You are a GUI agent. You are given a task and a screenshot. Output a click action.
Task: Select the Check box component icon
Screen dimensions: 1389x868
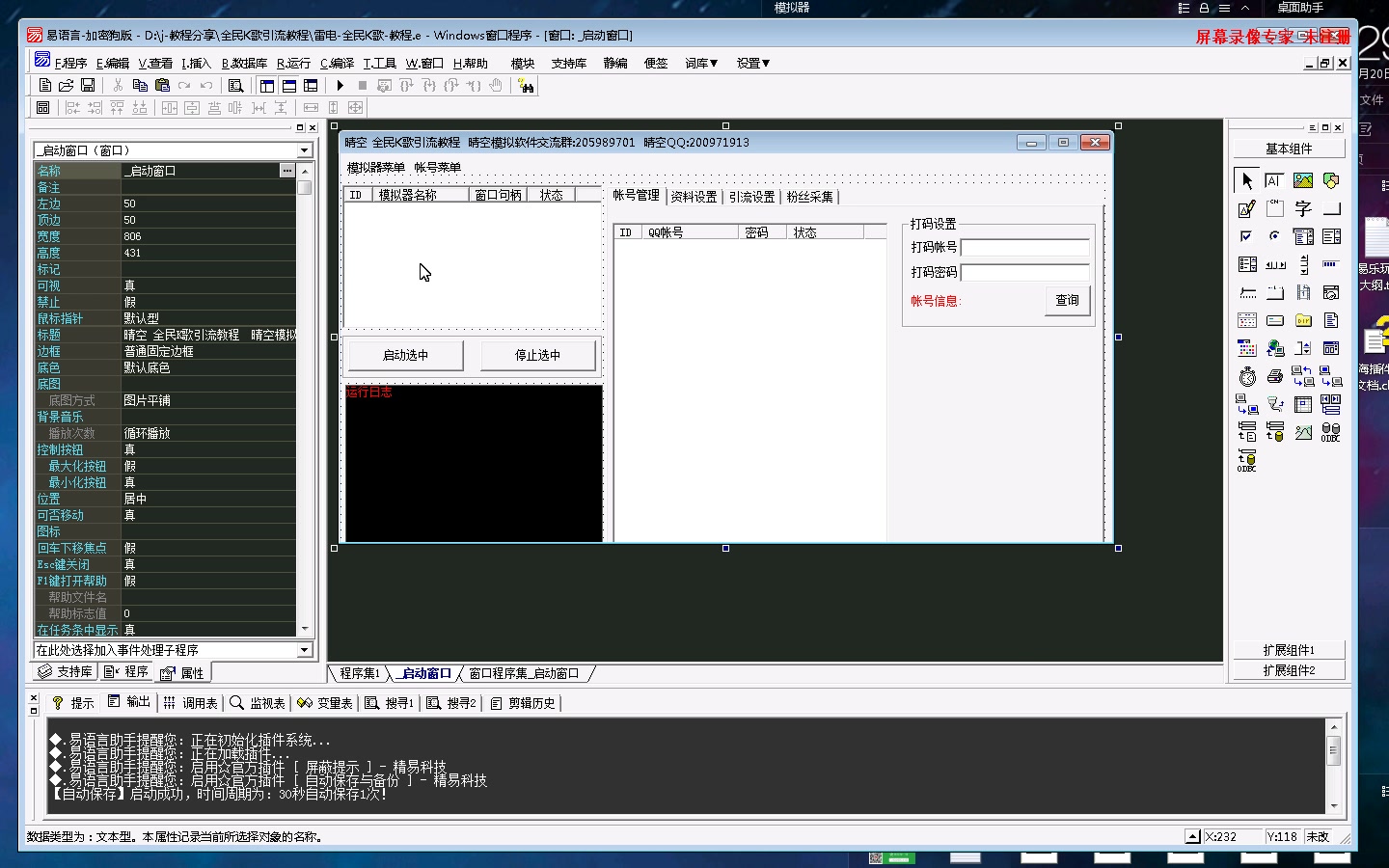pos(1246,236)
